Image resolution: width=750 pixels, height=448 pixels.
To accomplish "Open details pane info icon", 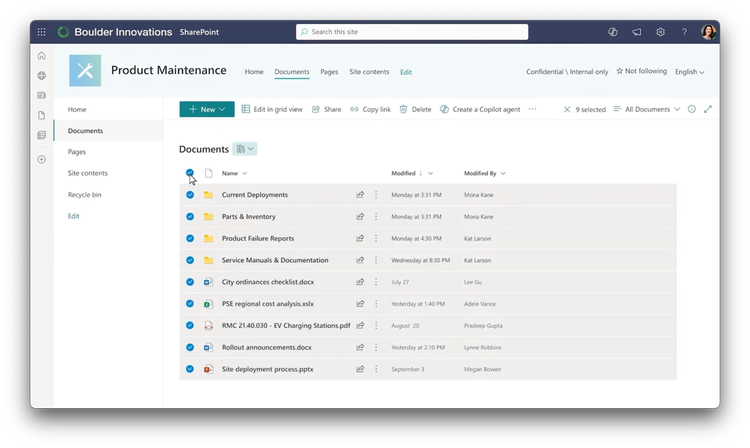I will [x=692, y=109].
